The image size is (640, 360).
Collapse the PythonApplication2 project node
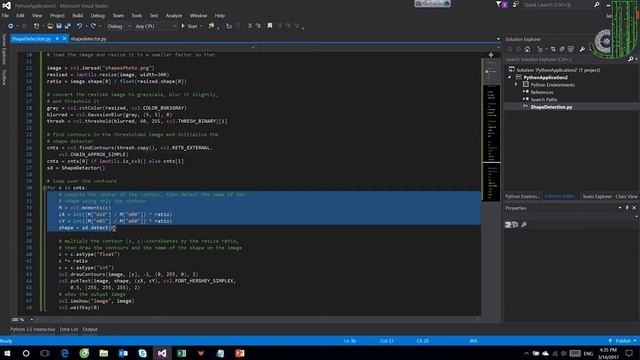(510, 77)
